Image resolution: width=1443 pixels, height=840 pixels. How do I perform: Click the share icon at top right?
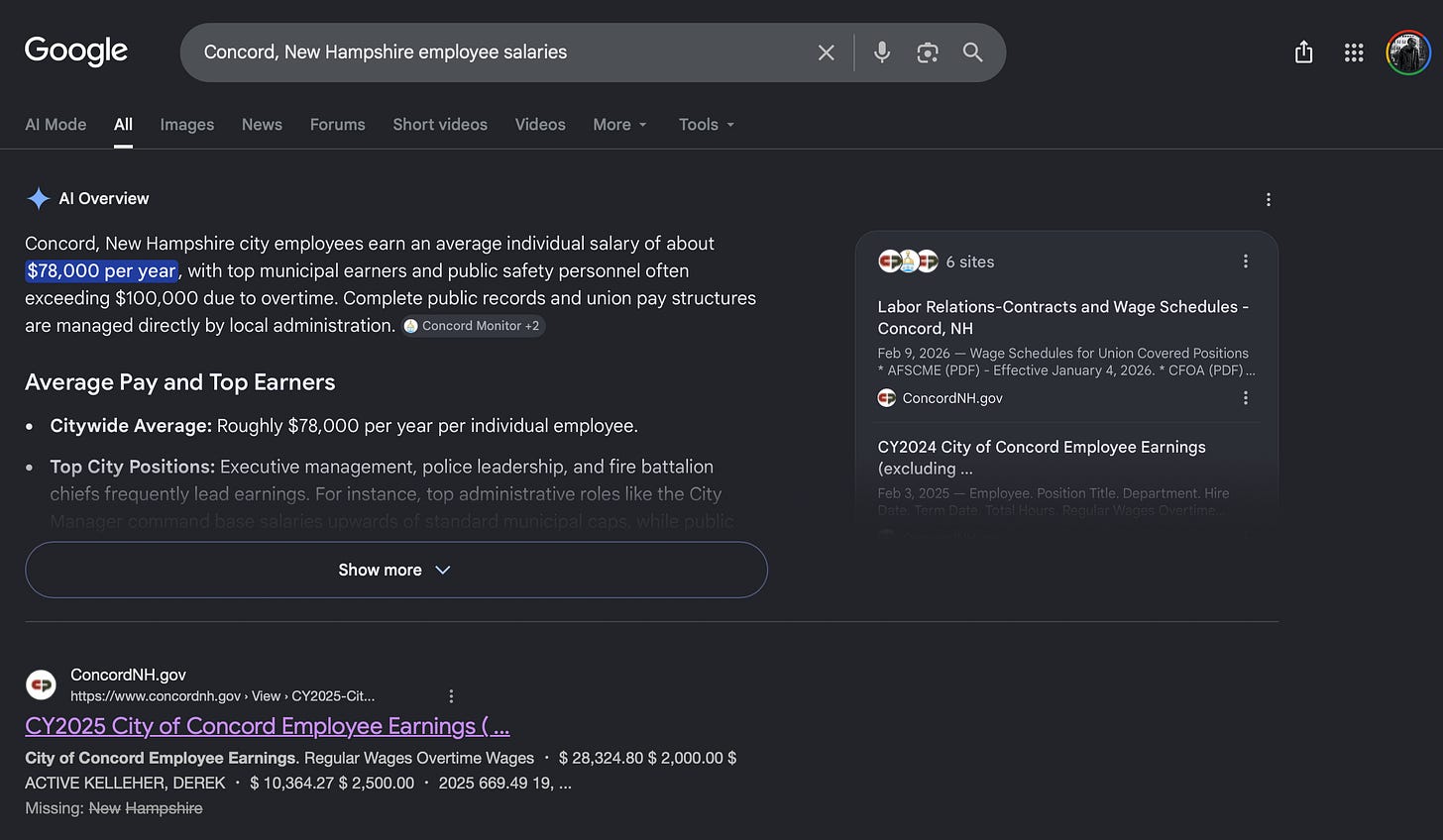coord(1304,52)
